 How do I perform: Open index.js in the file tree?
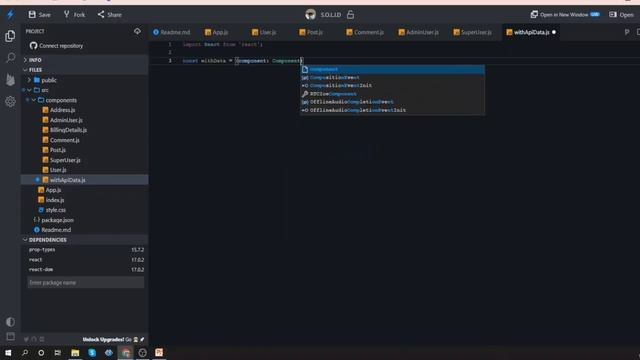tap(55, 200)
